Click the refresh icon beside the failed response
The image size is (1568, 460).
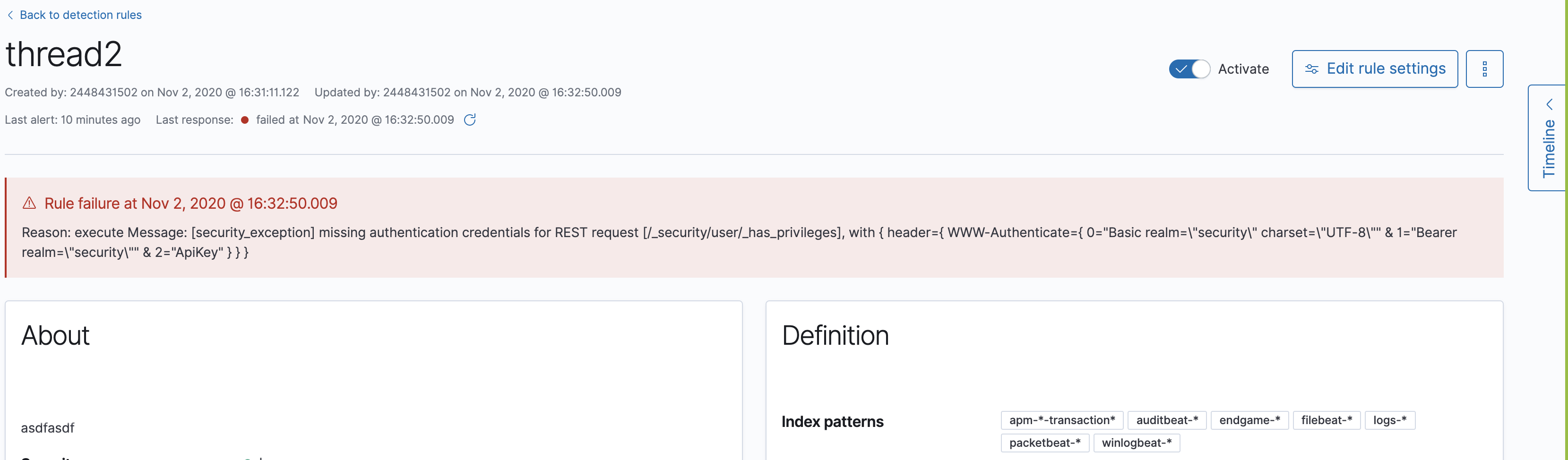(x=470, y=119)
